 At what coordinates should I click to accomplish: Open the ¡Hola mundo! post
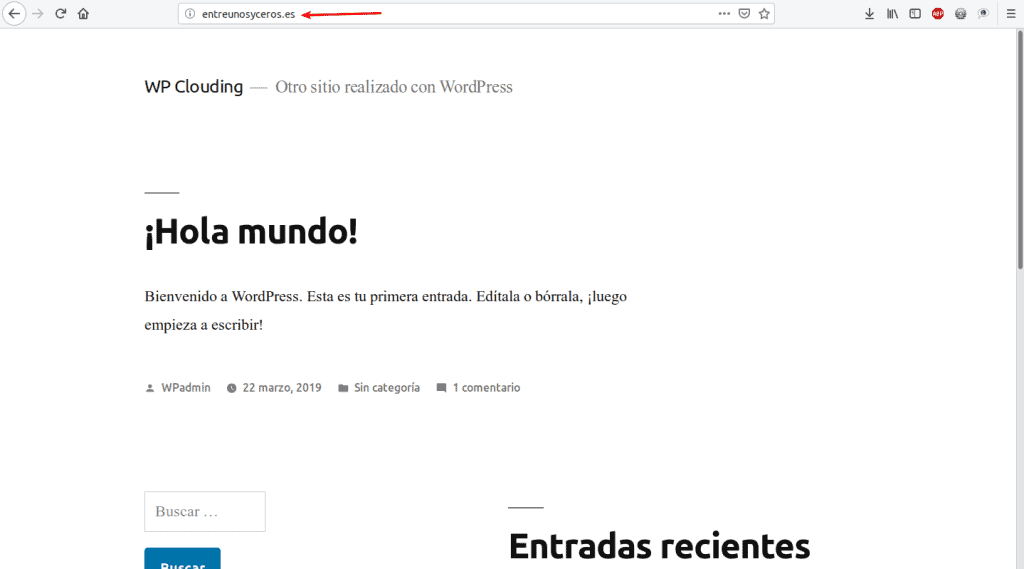click(251, 231)
